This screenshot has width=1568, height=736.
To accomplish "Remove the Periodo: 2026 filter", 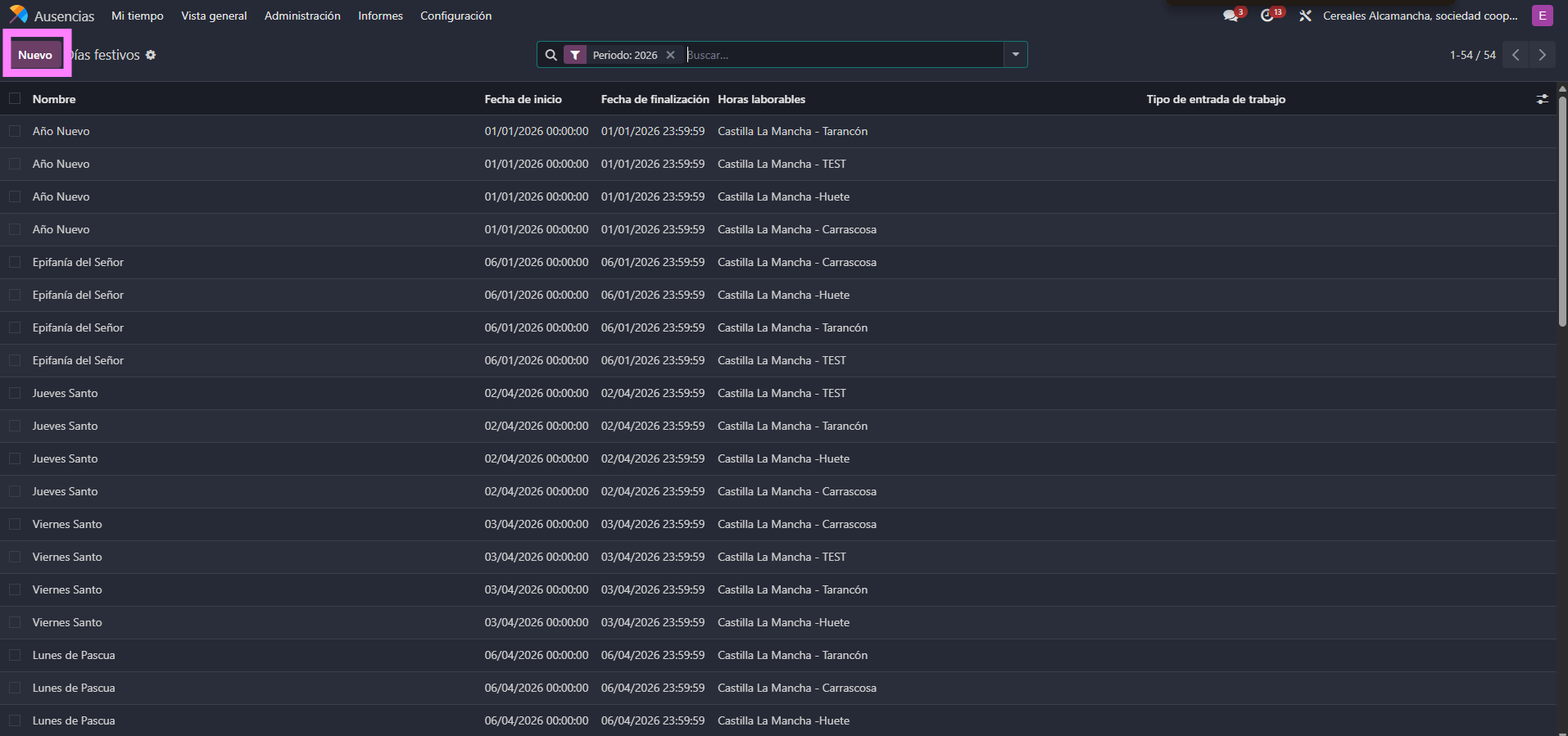I will click(x=670, y=55).
